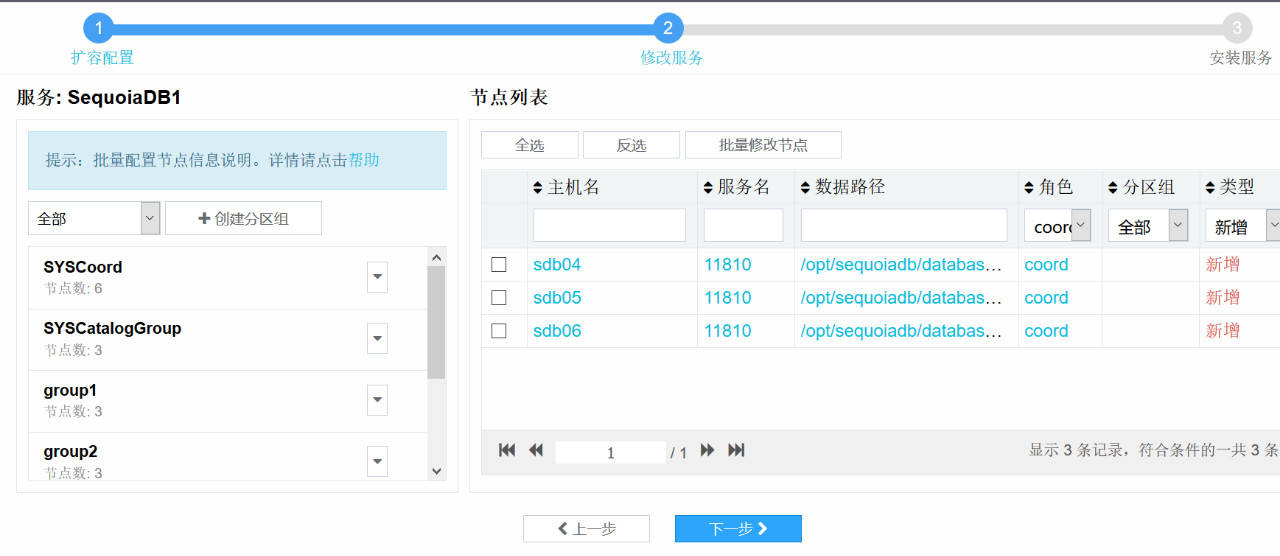The height and width of the screenshot is (556, 1280).
Task: Open the SYSCoord group dropdown arrow
Action: 377,277
